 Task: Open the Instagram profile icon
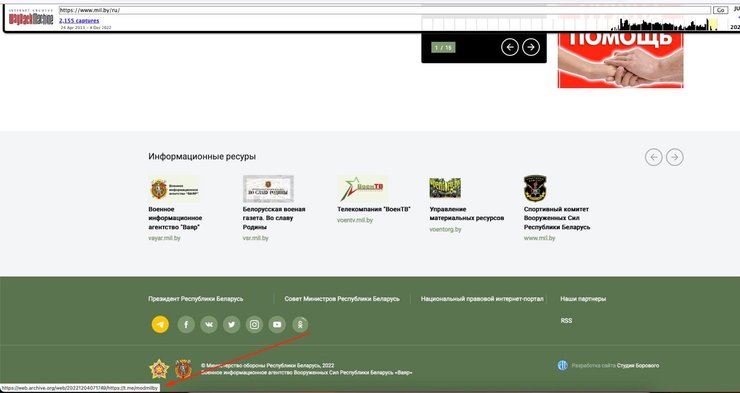click(x=254, y=325)
